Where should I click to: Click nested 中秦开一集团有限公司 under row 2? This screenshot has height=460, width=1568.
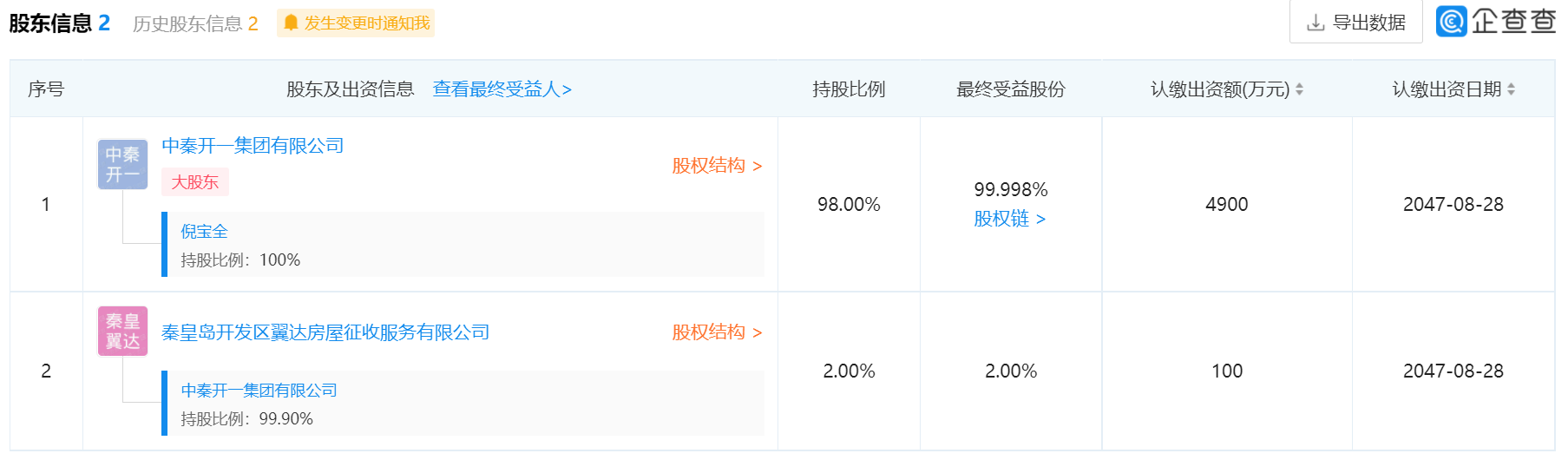click(x=259, y=390)
